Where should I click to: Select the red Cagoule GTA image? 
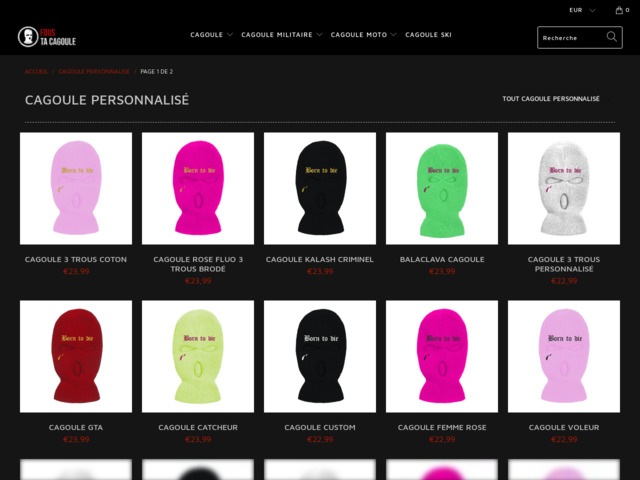pyautogui.click(x=76, y=356)
